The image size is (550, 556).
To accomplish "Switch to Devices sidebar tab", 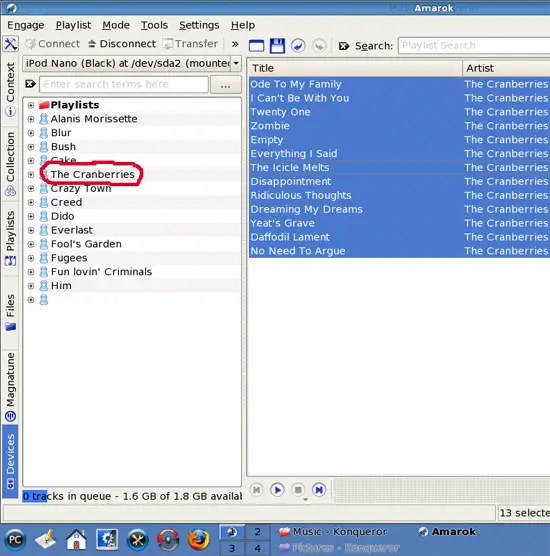I will pyautogui.click(x=10, y=461).
